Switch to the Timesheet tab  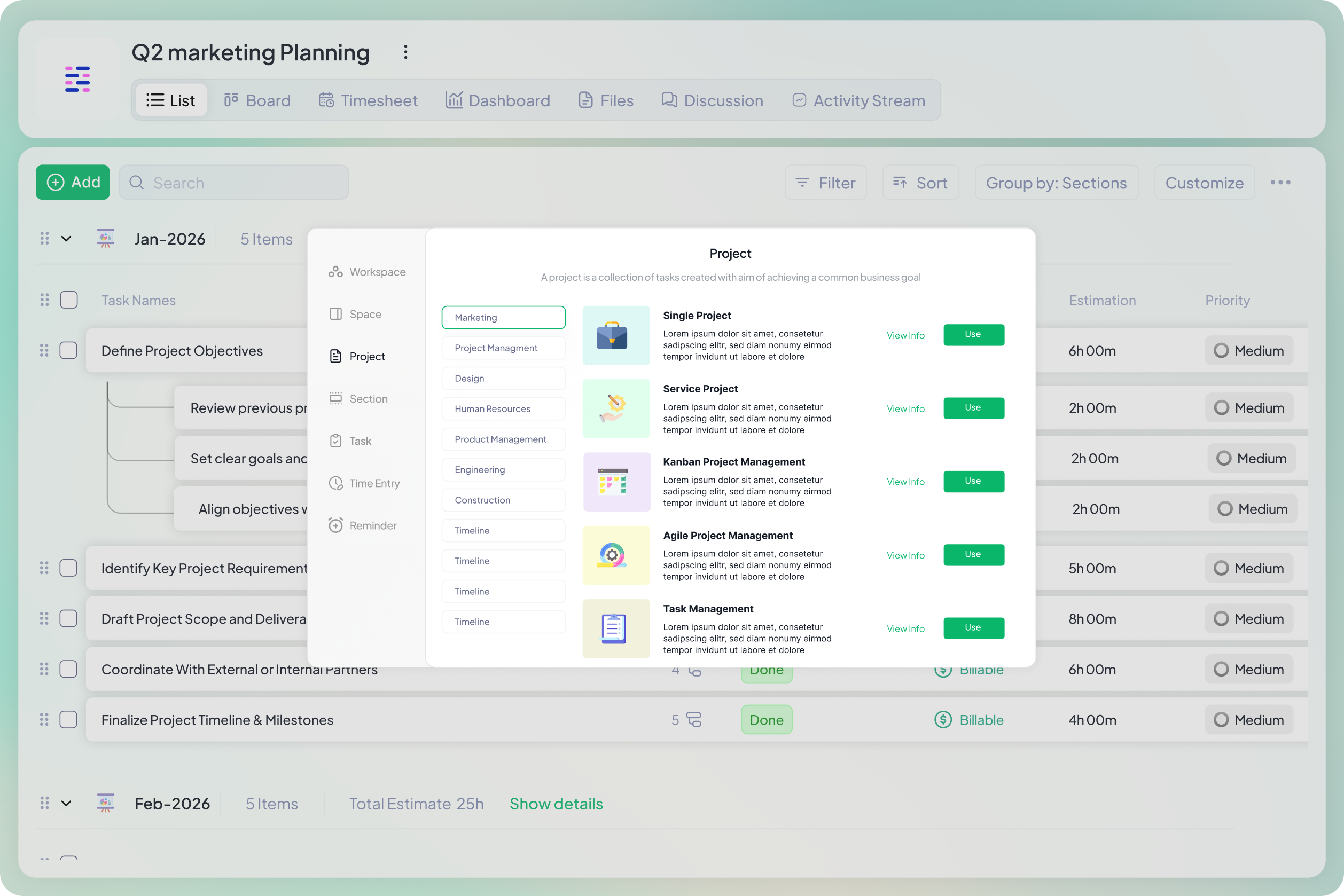click(x=368, y=100)
